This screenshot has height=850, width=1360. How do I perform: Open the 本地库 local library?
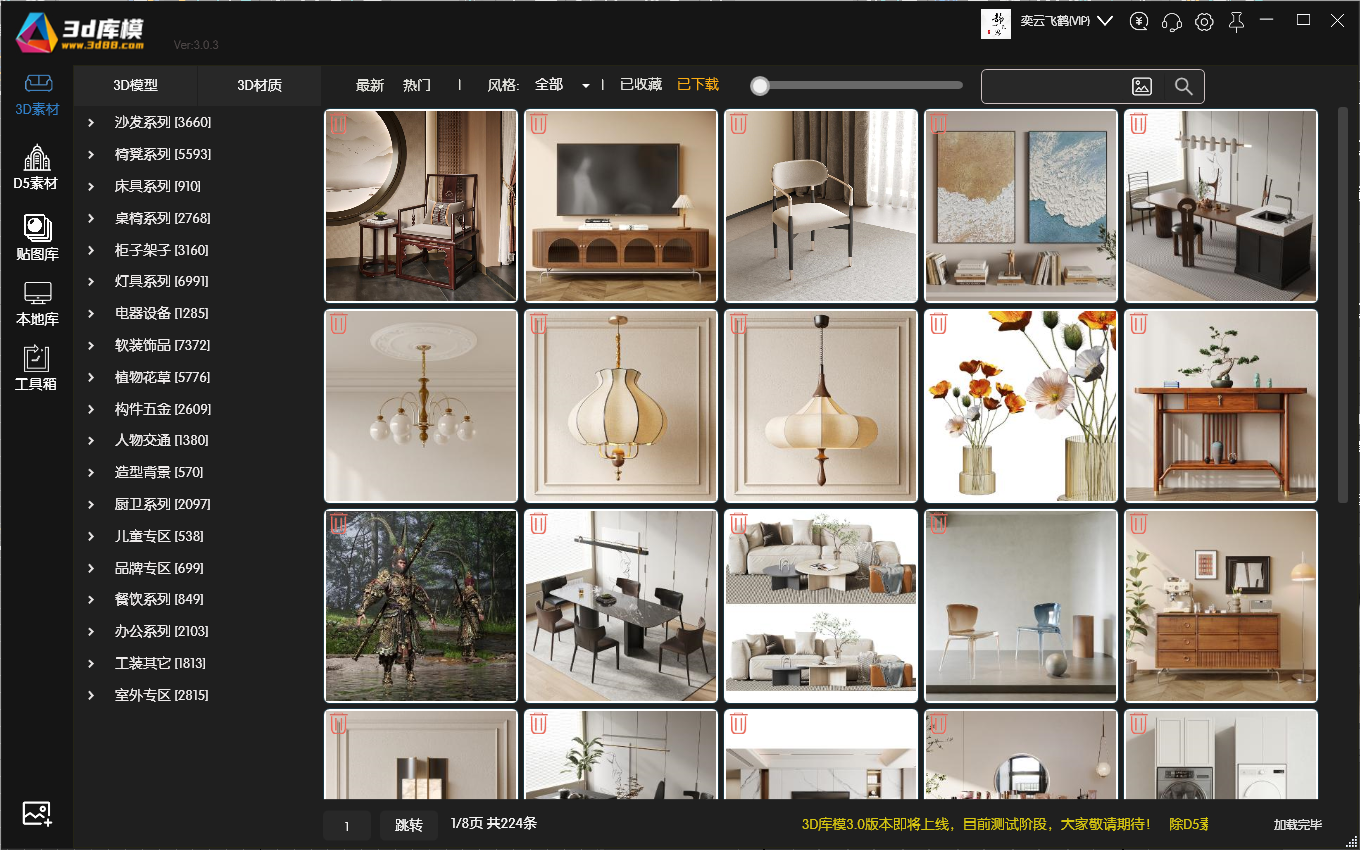click(x=37, y=304)
